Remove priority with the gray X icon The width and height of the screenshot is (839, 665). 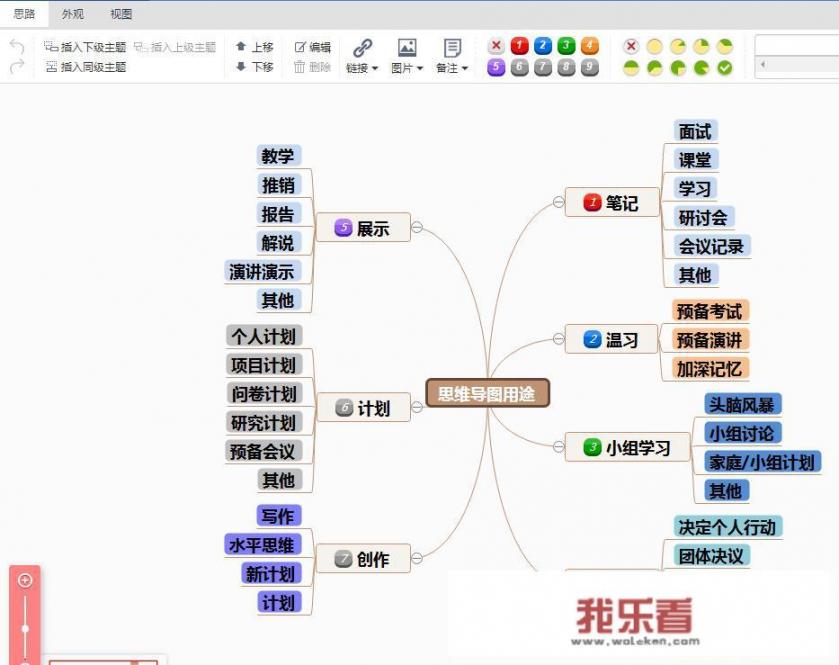coord(496,46)
